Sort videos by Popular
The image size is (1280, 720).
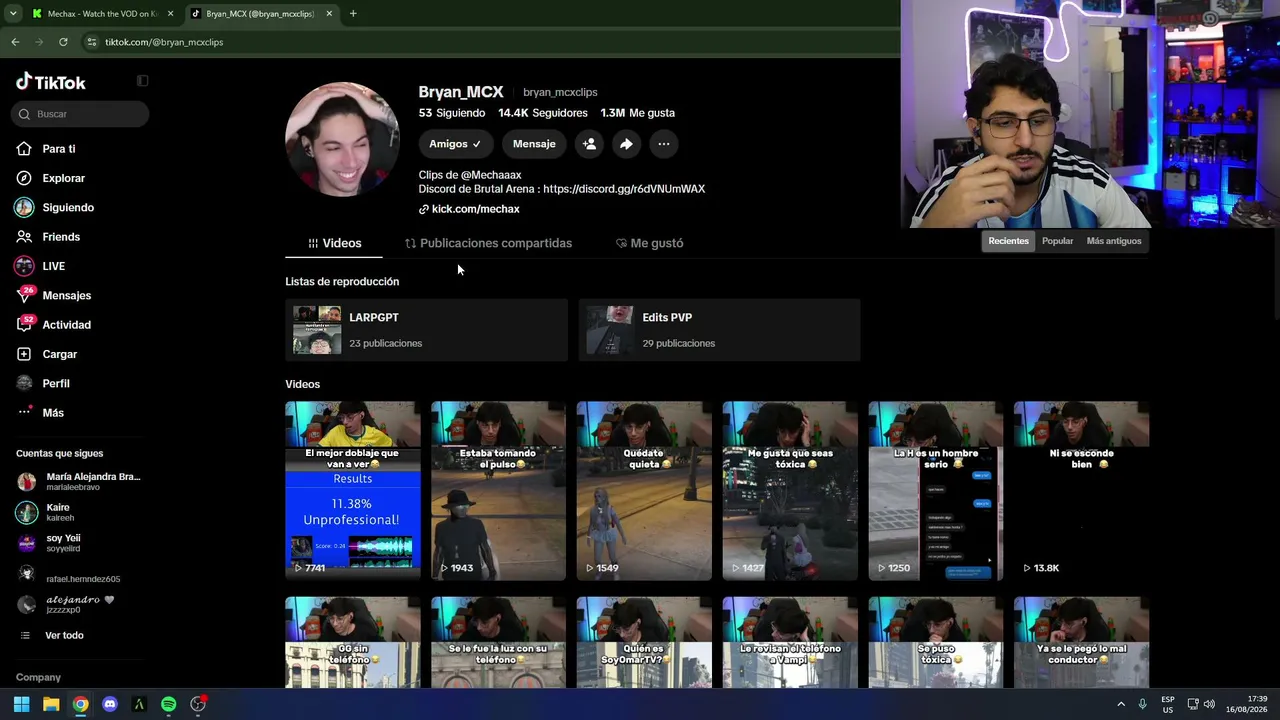pos(1057,241)
